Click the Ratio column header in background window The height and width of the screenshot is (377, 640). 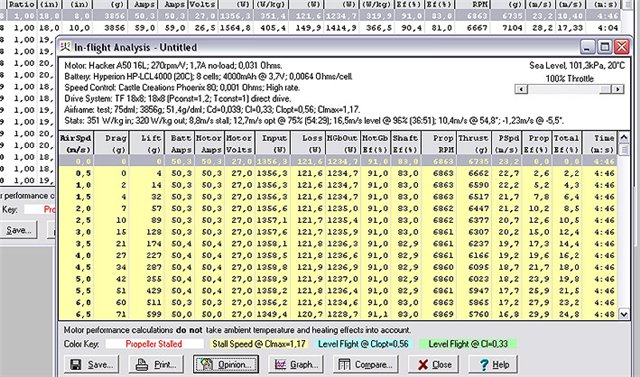22,4
